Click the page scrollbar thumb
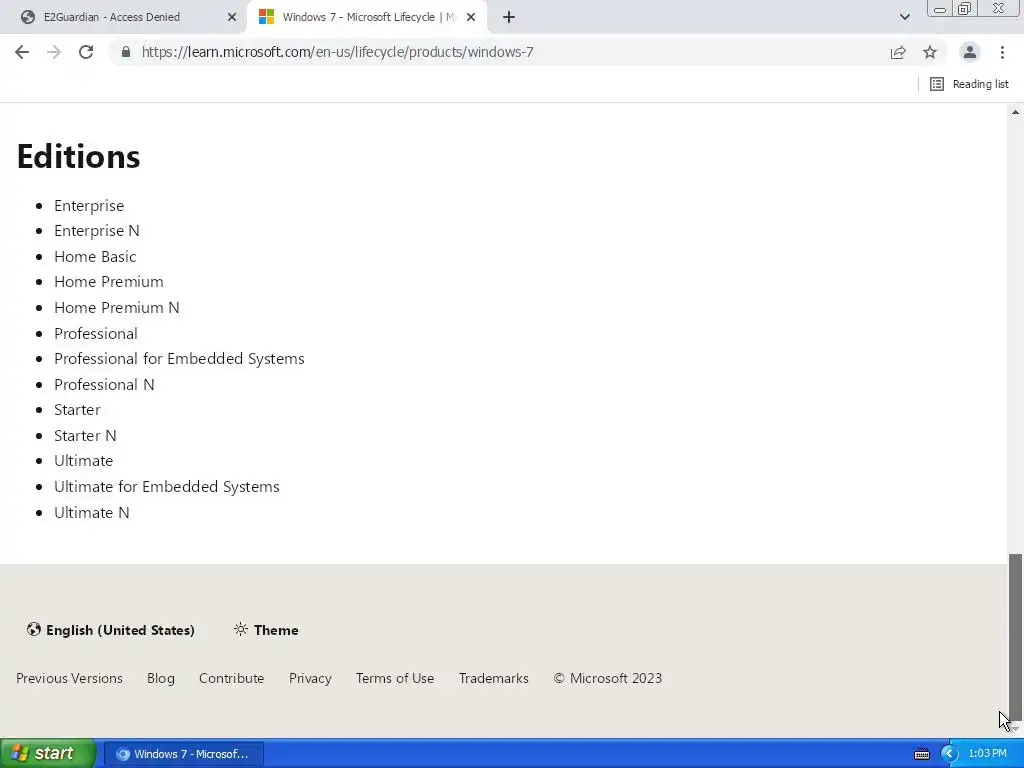 pos(1015,635)
